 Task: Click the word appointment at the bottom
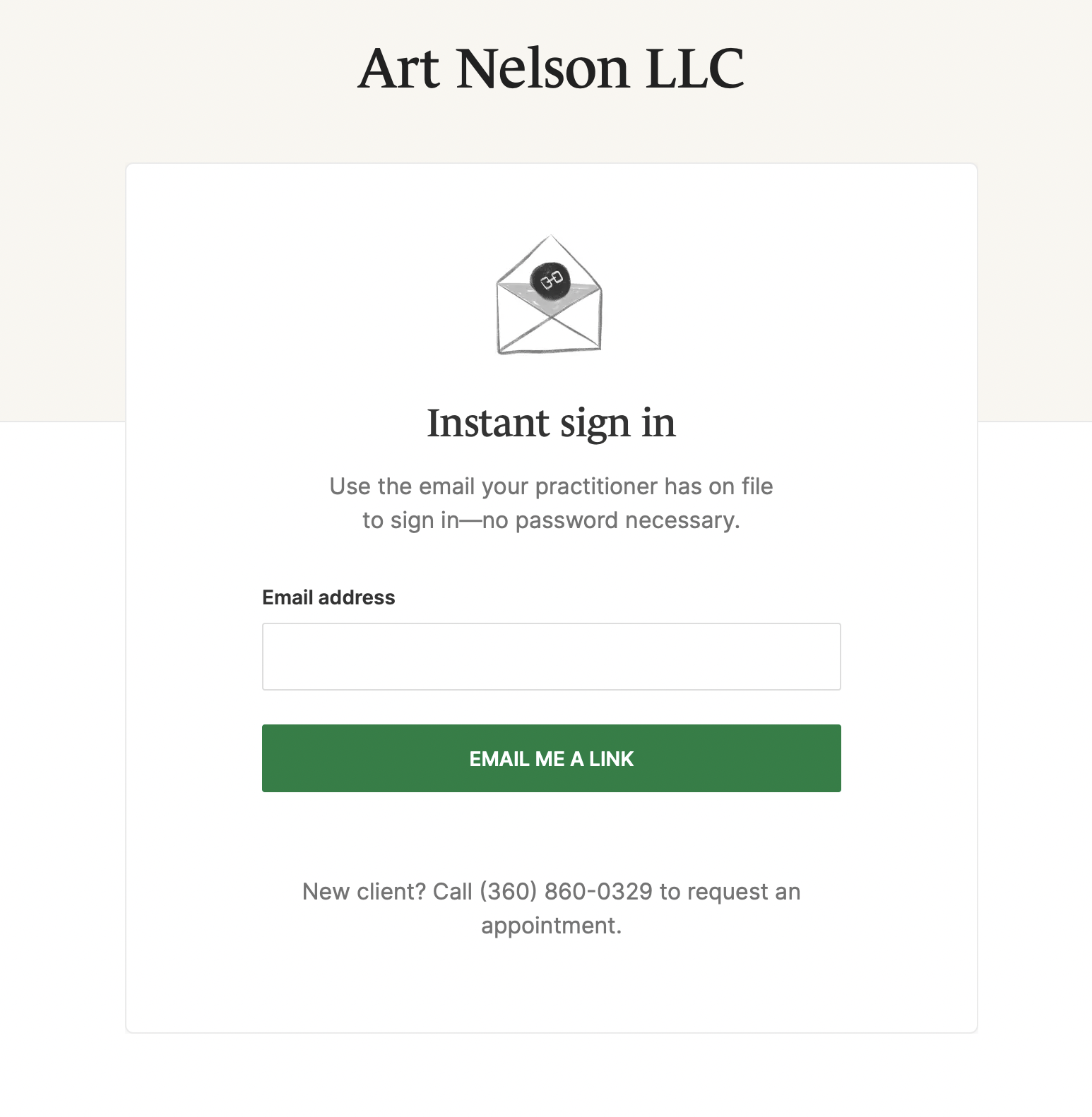[x=551, y=925]
